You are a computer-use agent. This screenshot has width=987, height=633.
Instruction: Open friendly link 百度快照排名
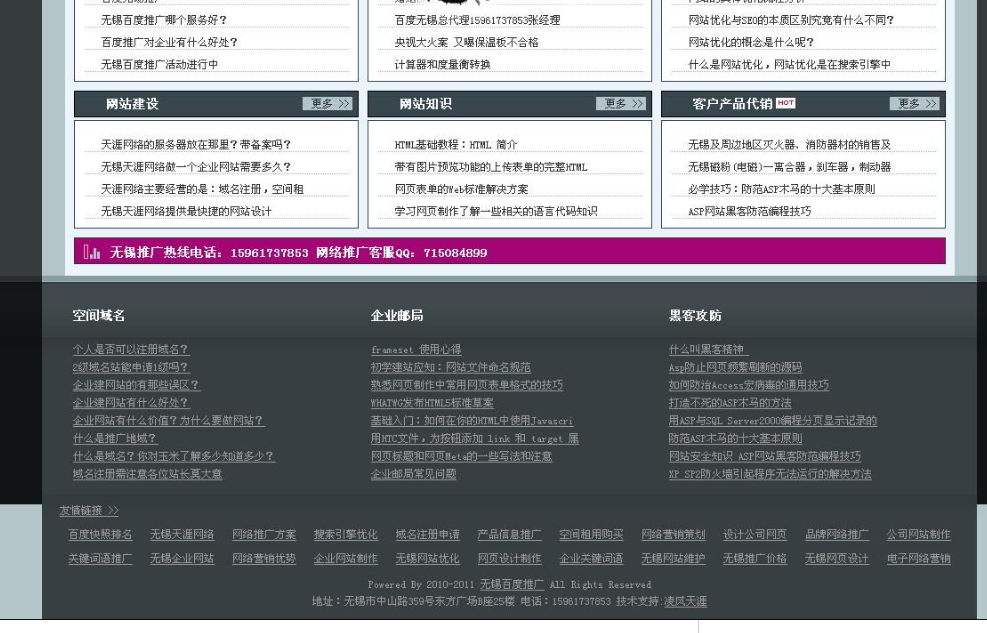coord(100,534)
